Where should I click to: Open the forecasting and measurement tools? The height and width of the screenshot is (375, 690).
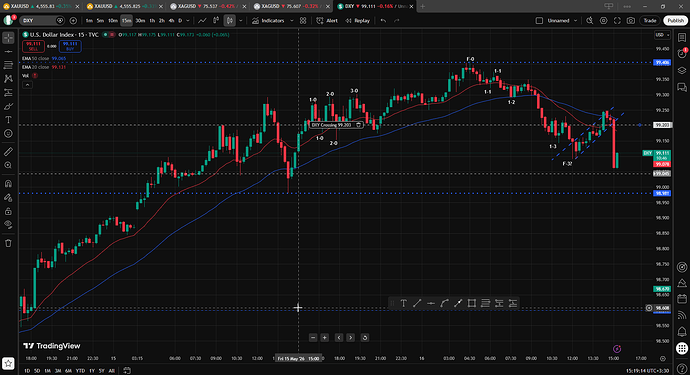coord(8,92)
